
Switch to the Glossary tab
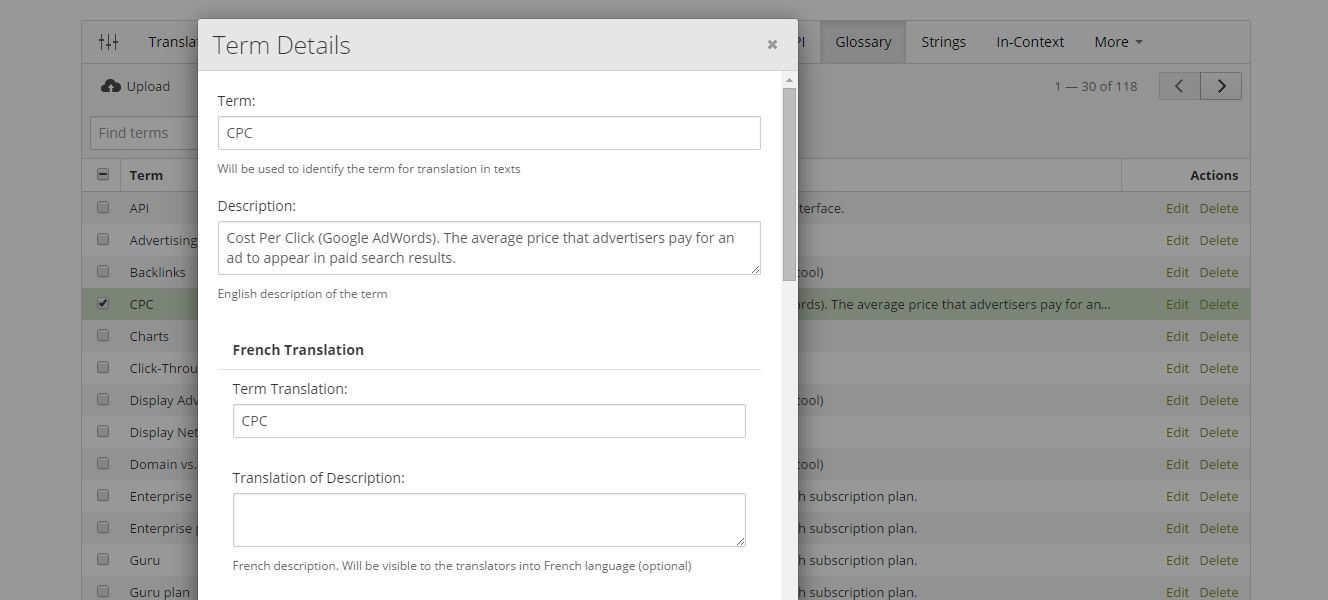pyautogui.click(x=863, y=42)
